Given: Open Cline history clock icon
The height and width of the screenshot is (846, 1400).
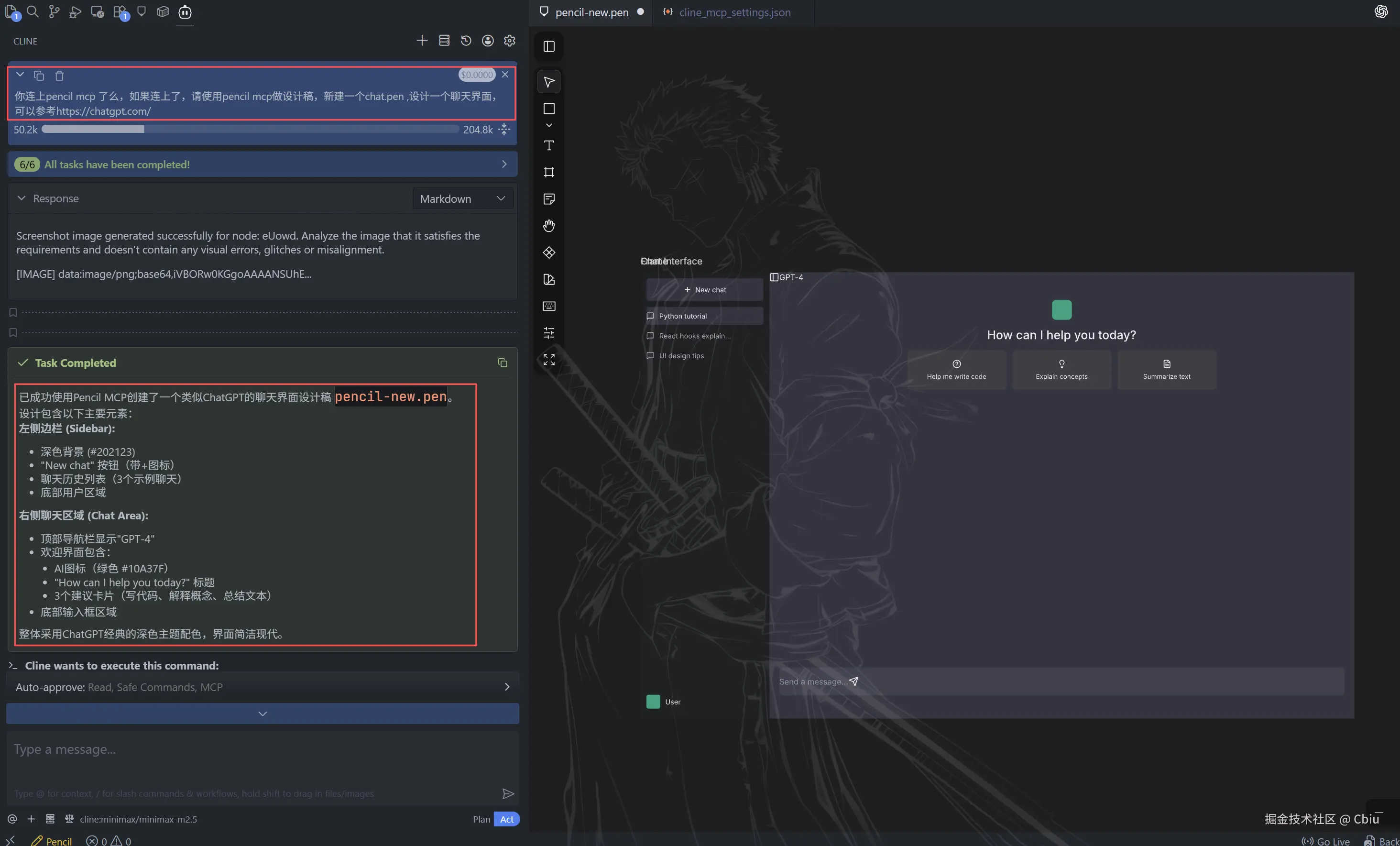Looking at the screenshot, I should (x=466, y=41).
